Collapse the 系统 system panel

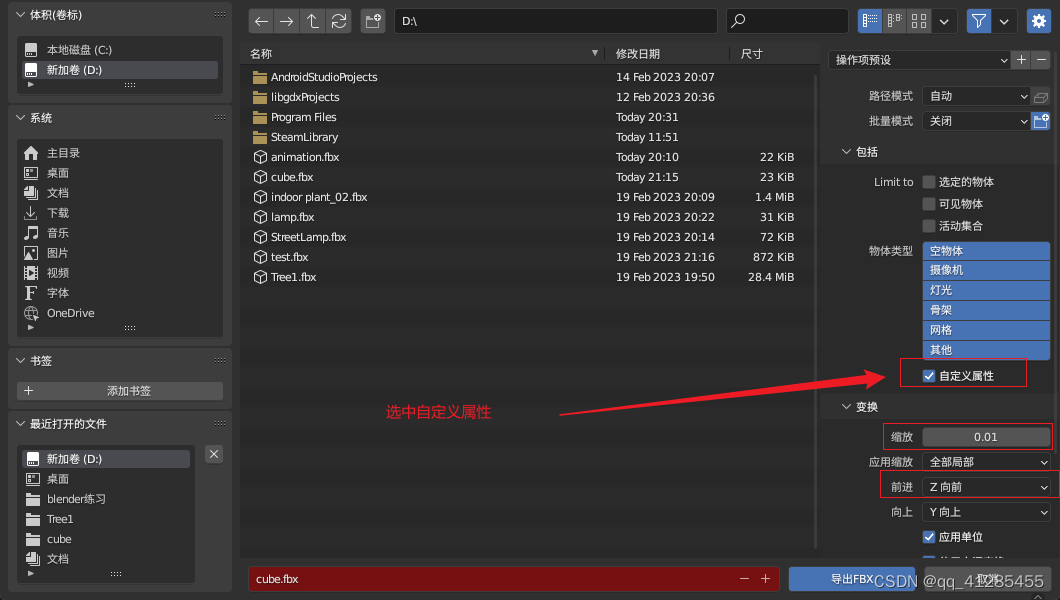click(x=20, y=118)
